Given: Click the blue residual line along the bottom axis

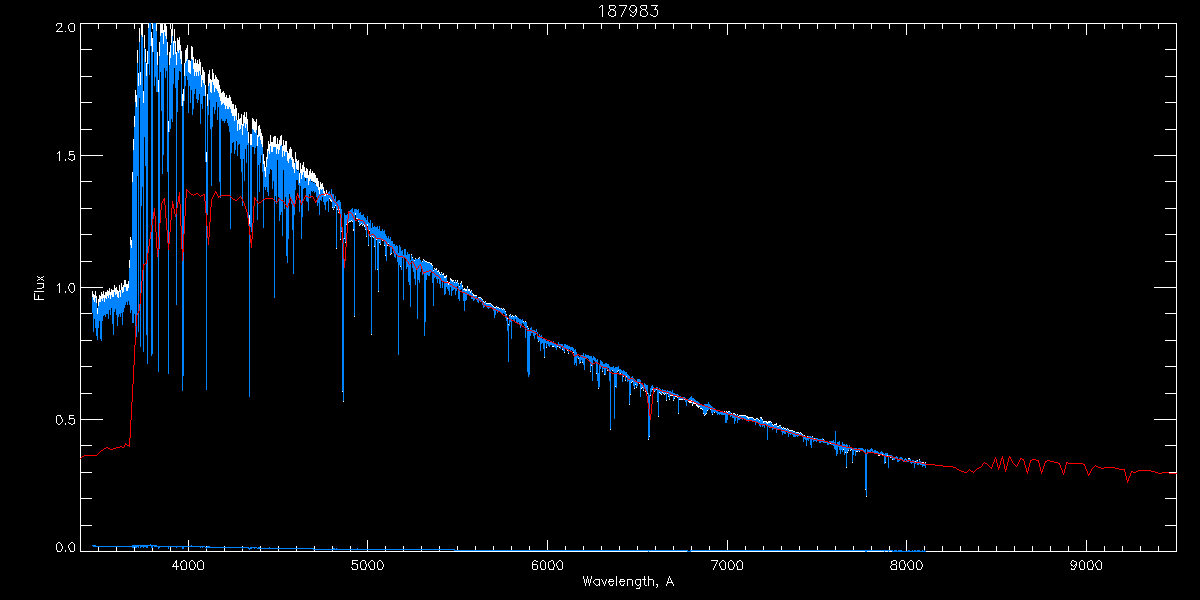Looking at the screenshot, I should [x=500, y=548].
